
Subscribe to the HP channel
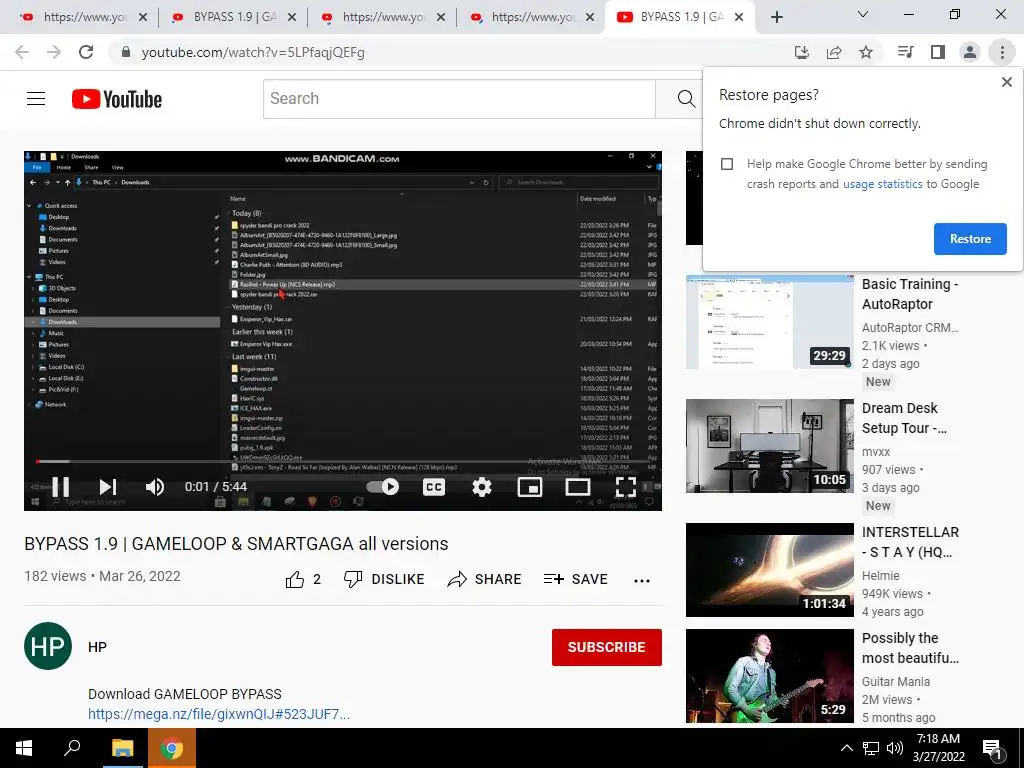click(x=607, y=647)
